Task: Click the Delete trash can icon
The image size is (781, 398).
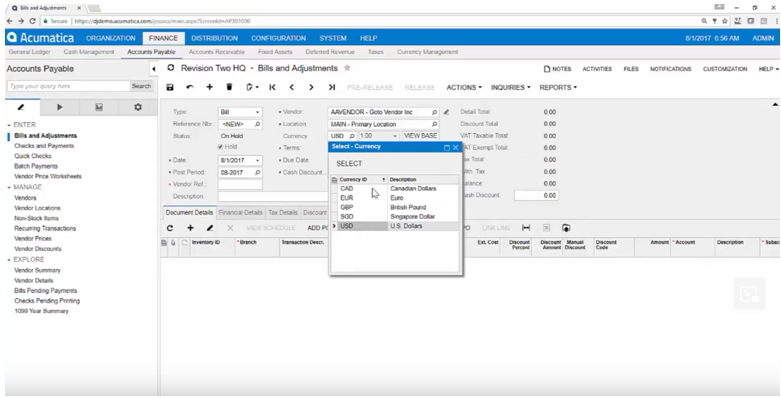Action: [229, 87]
